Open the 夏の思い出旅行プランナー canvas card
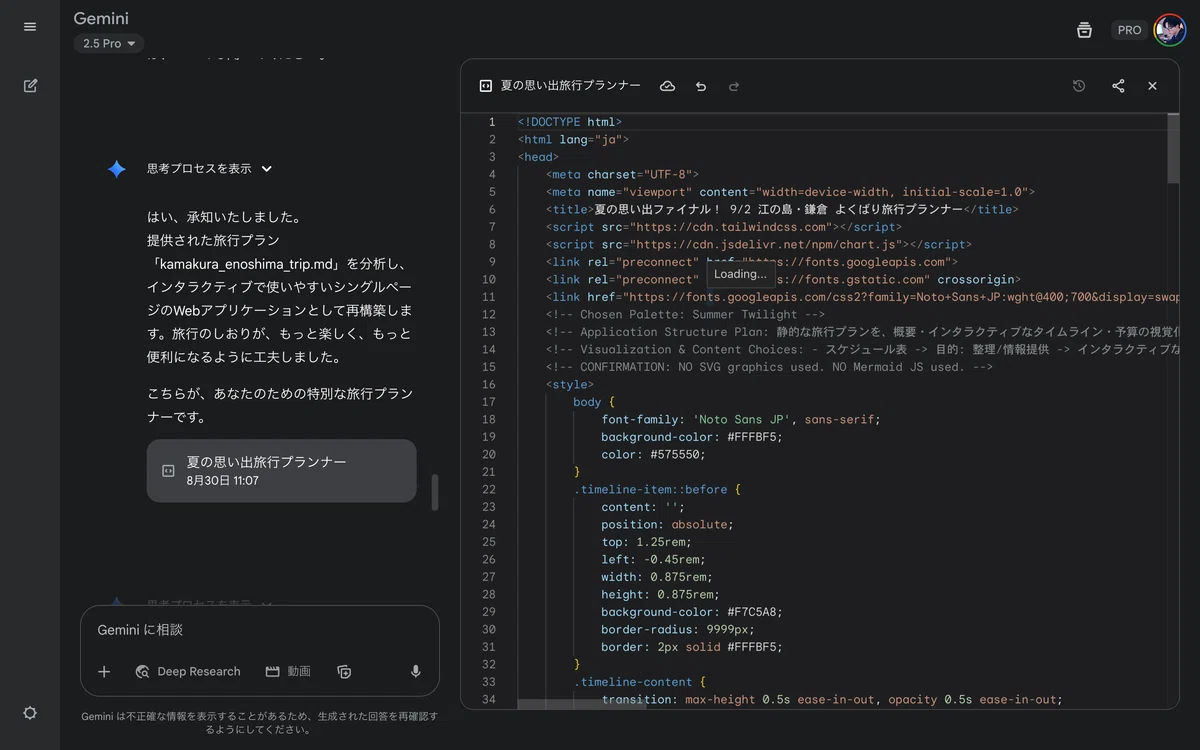This screenshot has height=750, width=1200. pos(281,470)
